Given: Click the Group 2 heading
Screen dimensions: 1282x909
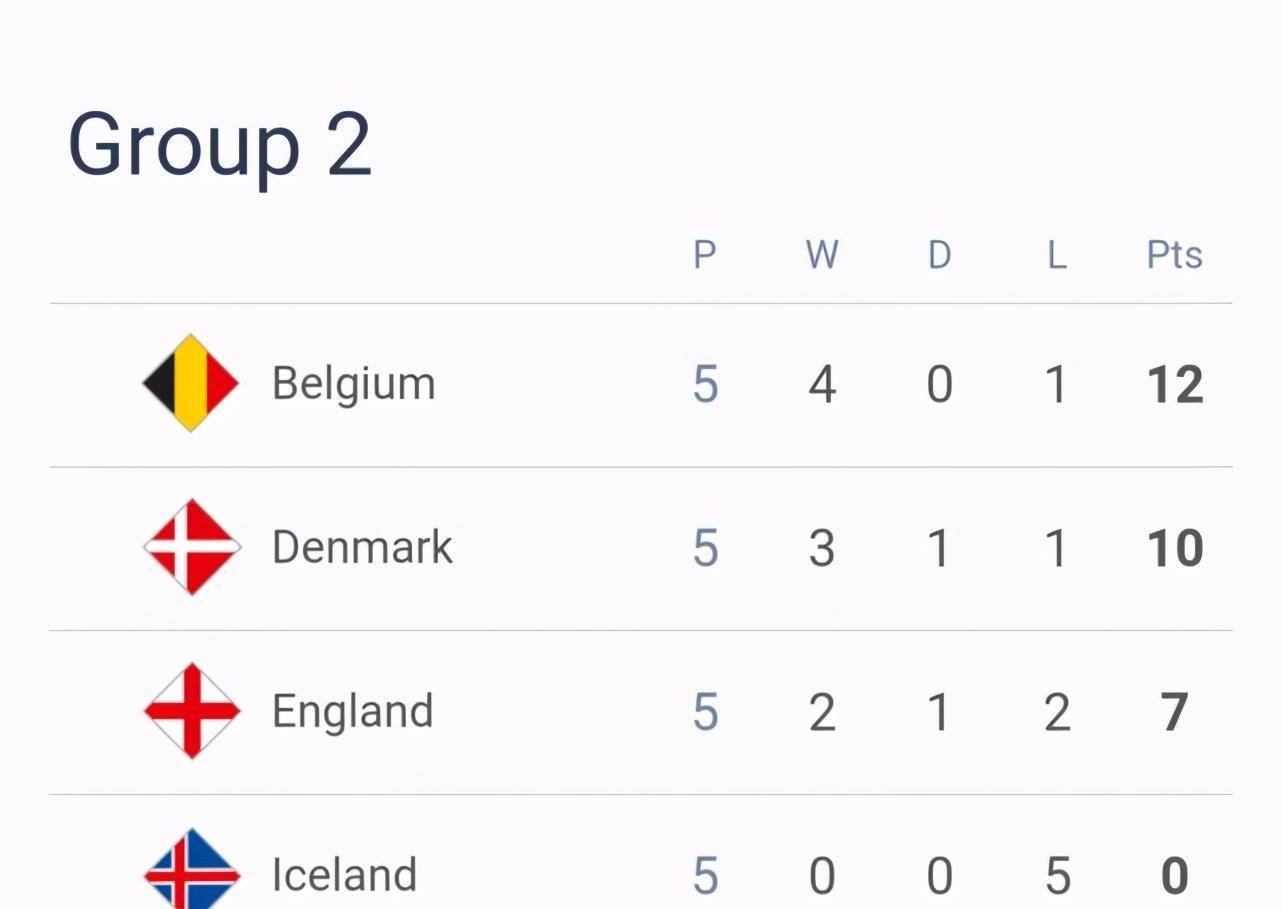Looking at the screenshot, I should (220, 146).
